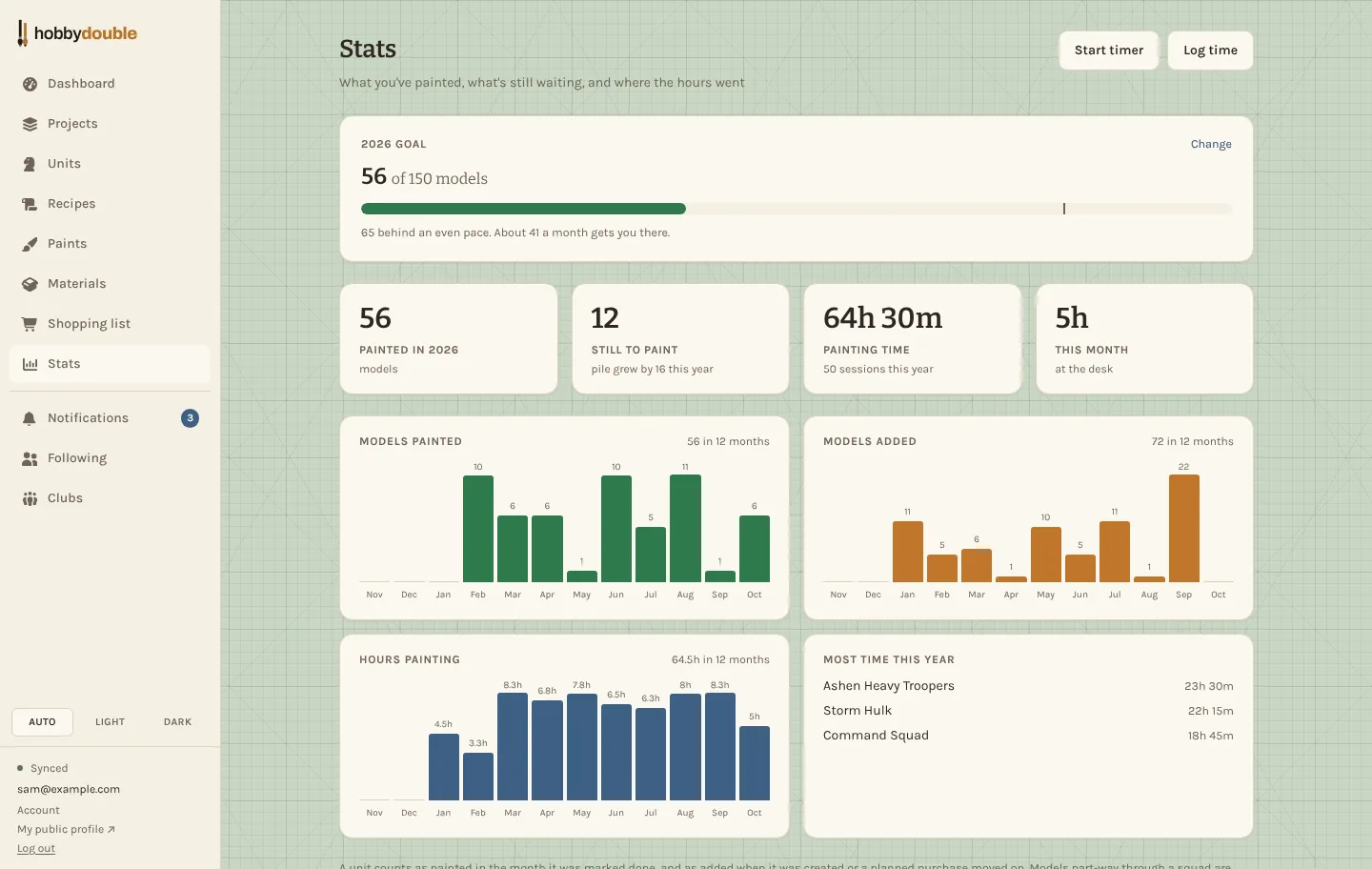Click the Projects stack icon
The width and height of the screenshot is (1372, 869).
point(30,124)
